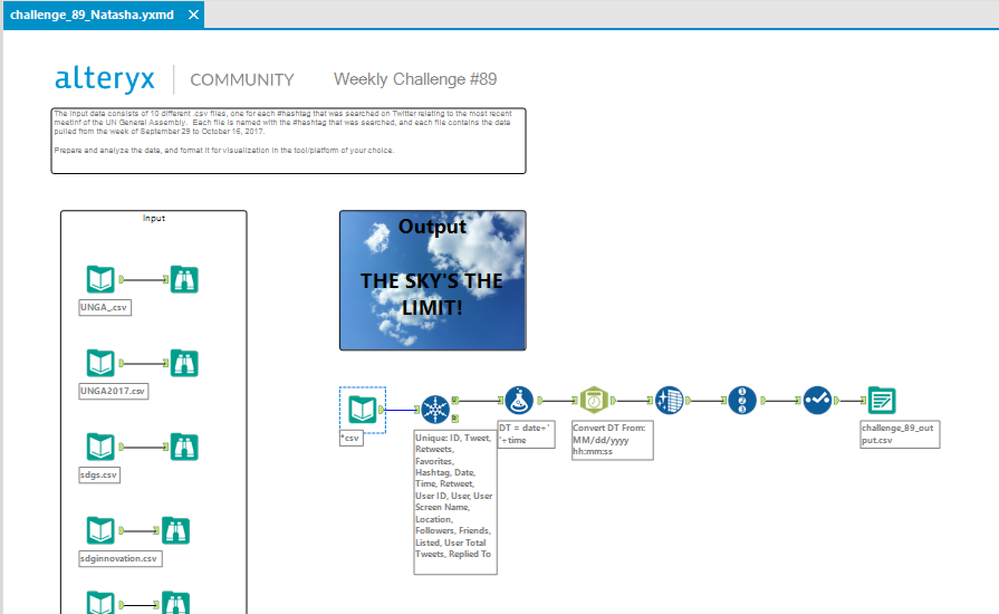Select the Output sky image comment box

point(433,280)
